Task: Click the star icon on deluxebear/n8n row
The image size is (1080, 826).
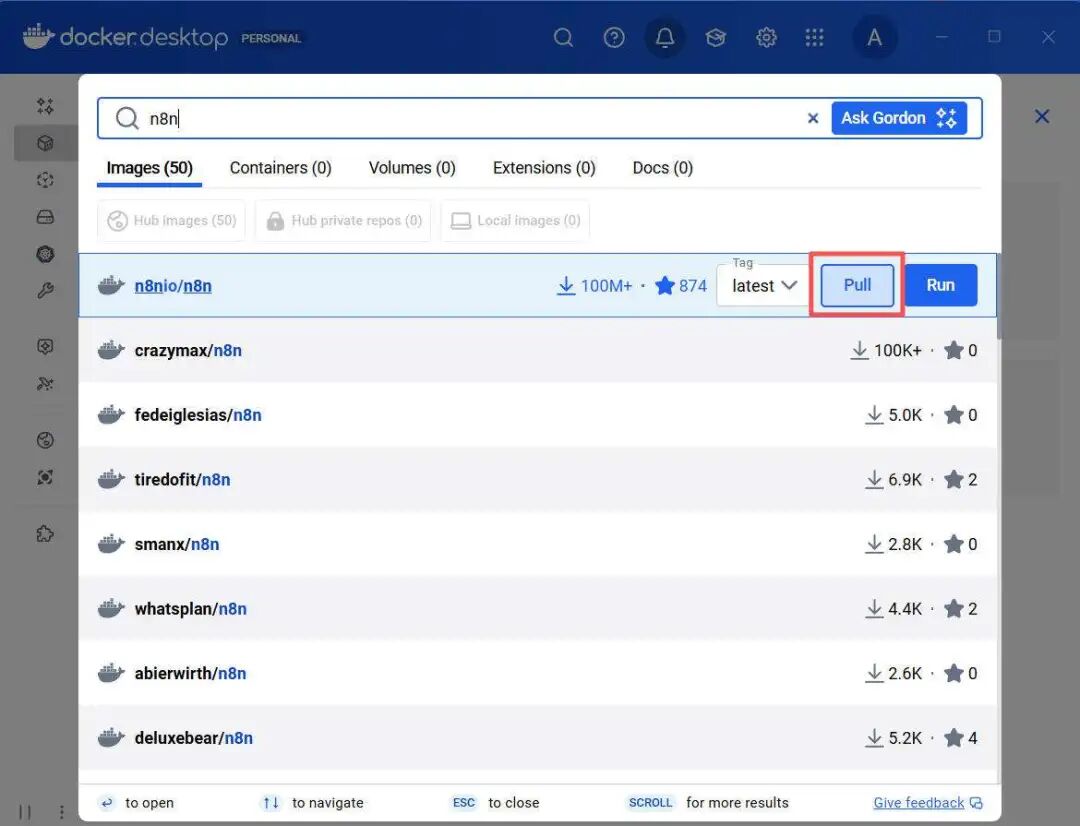Action: tap(953, 738)
